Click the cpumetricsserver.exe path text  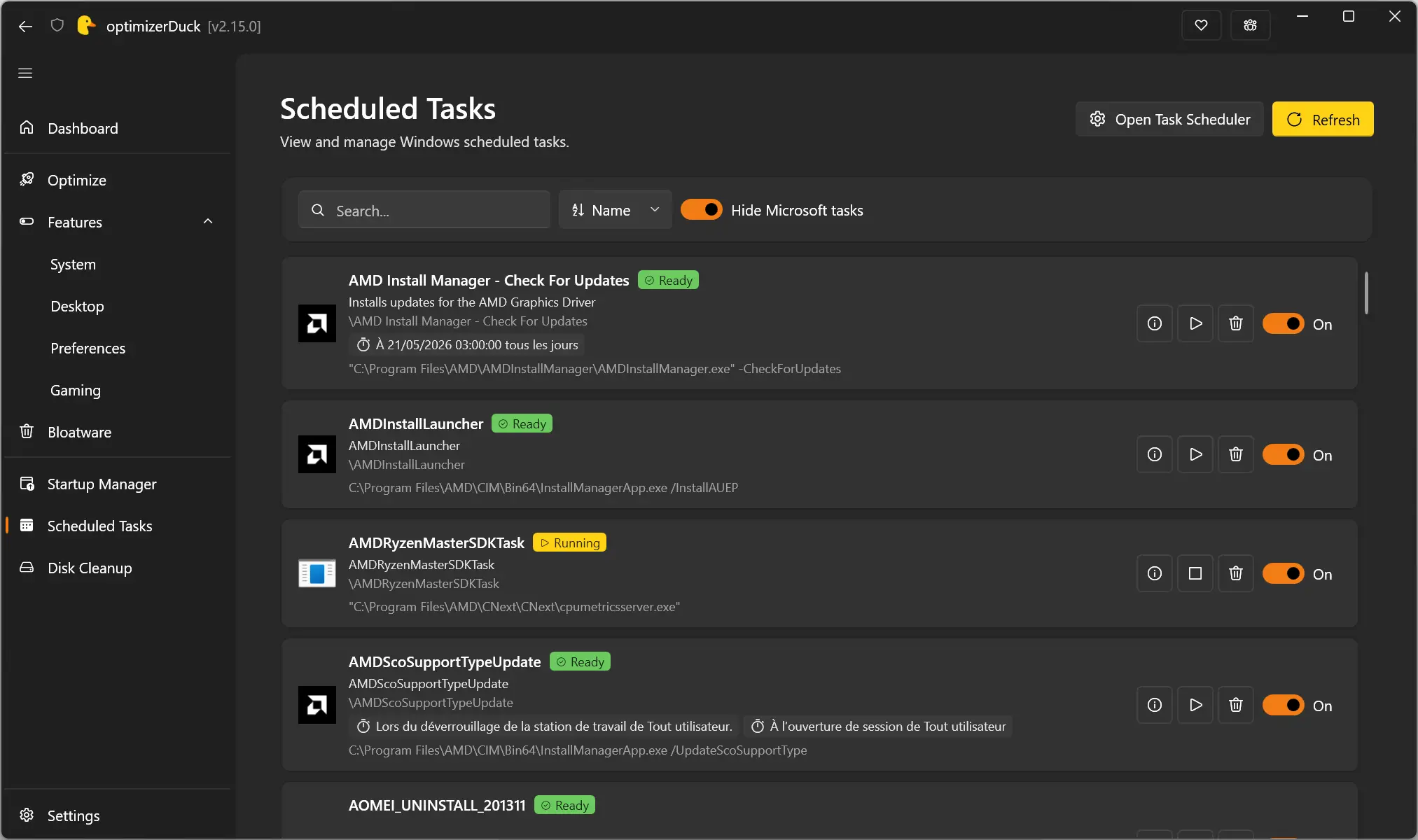pyautogui.click(x=515, y=606)
